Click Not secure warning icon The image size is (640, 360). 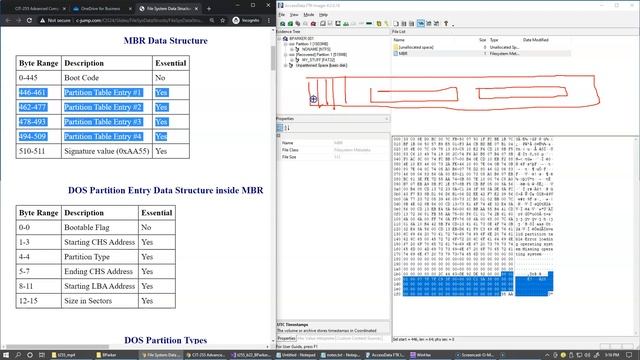(x=42, y=20)
